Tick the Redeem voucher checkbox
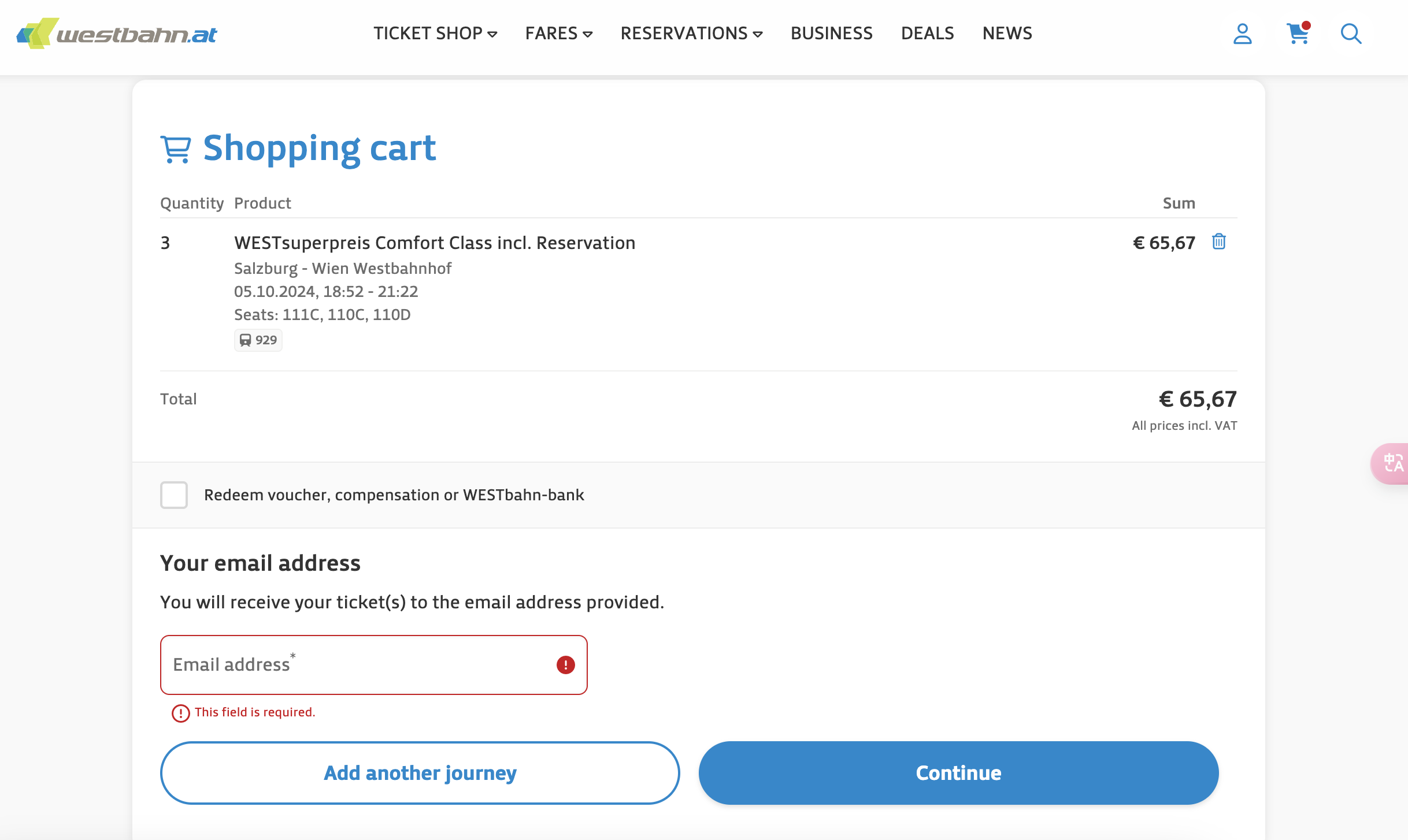 (x=174, y=495)
